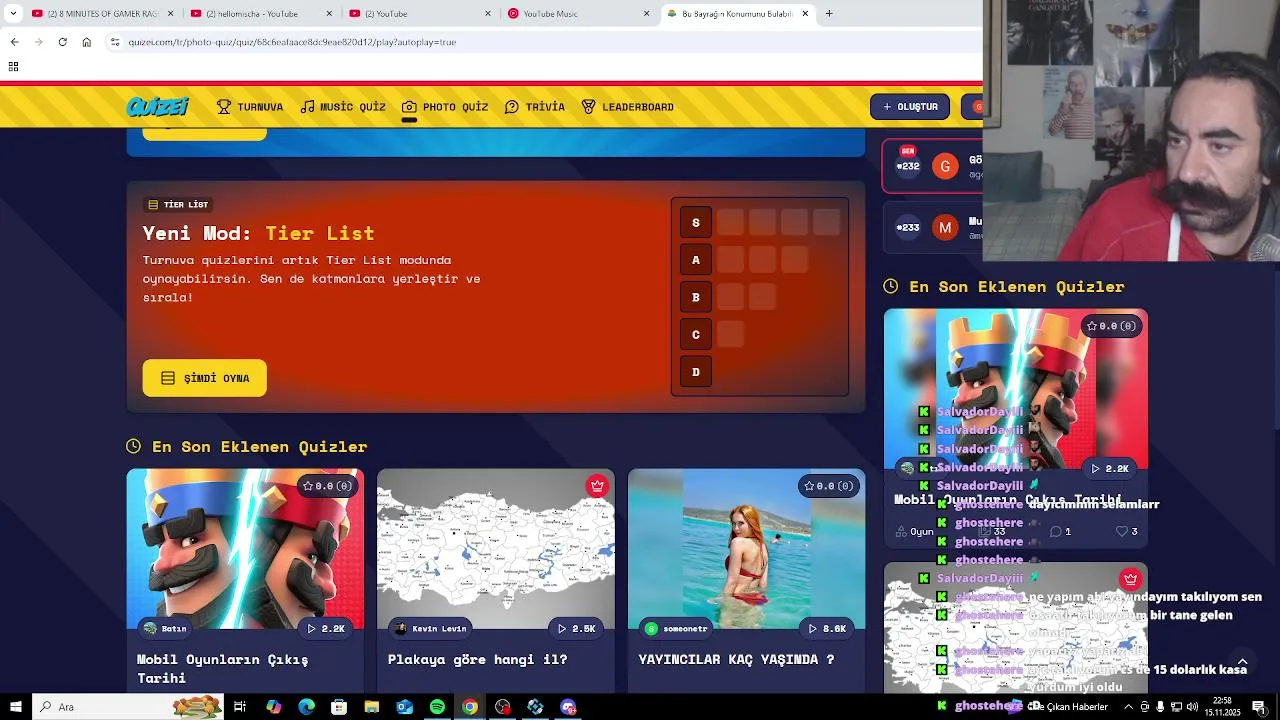Click the En Son Eklenen Quizler sidebar heading
Screen dimensions: 1280x720
[x=1017, y=287]
